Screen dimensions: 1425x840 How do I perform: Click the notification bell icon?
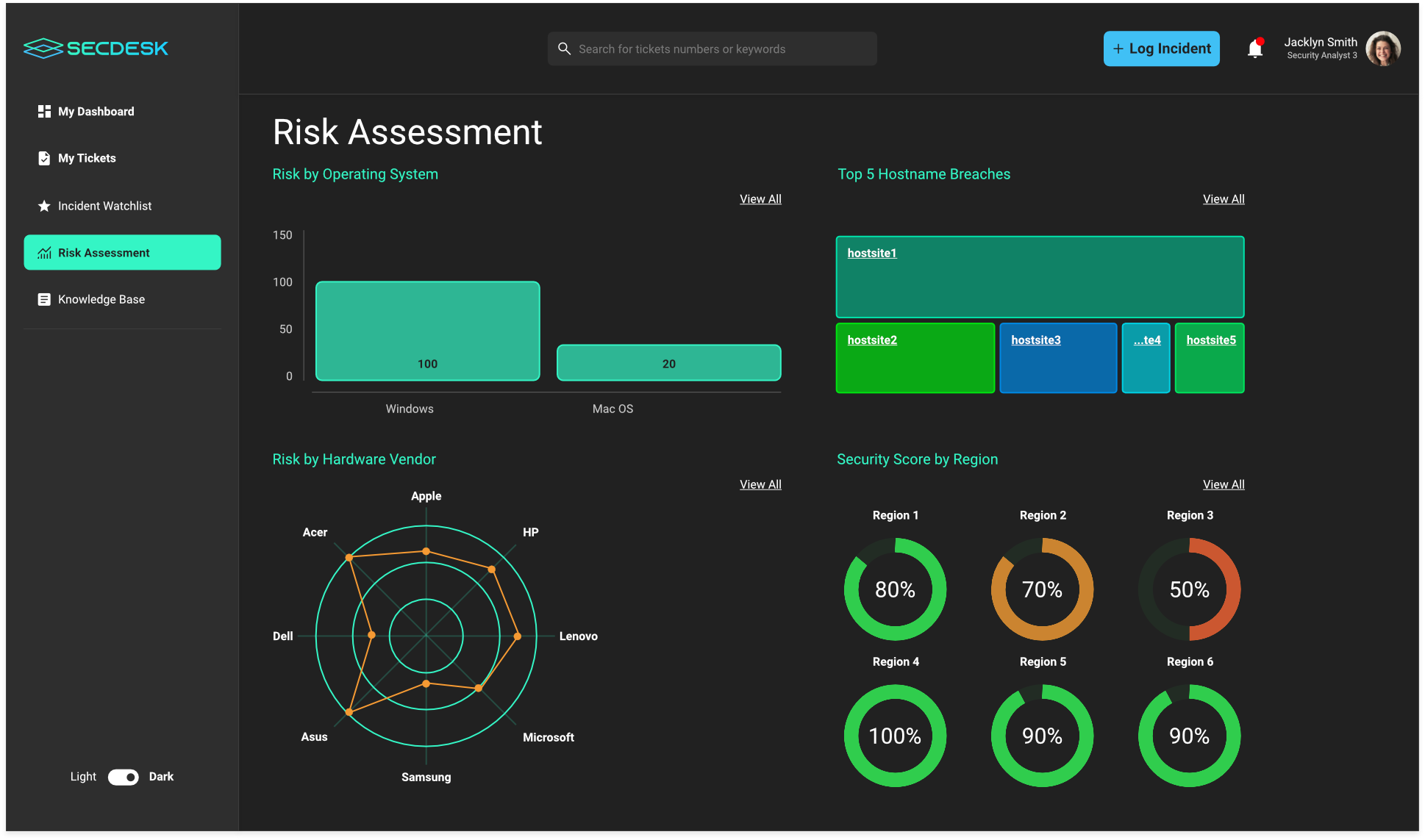(1255, 49)
